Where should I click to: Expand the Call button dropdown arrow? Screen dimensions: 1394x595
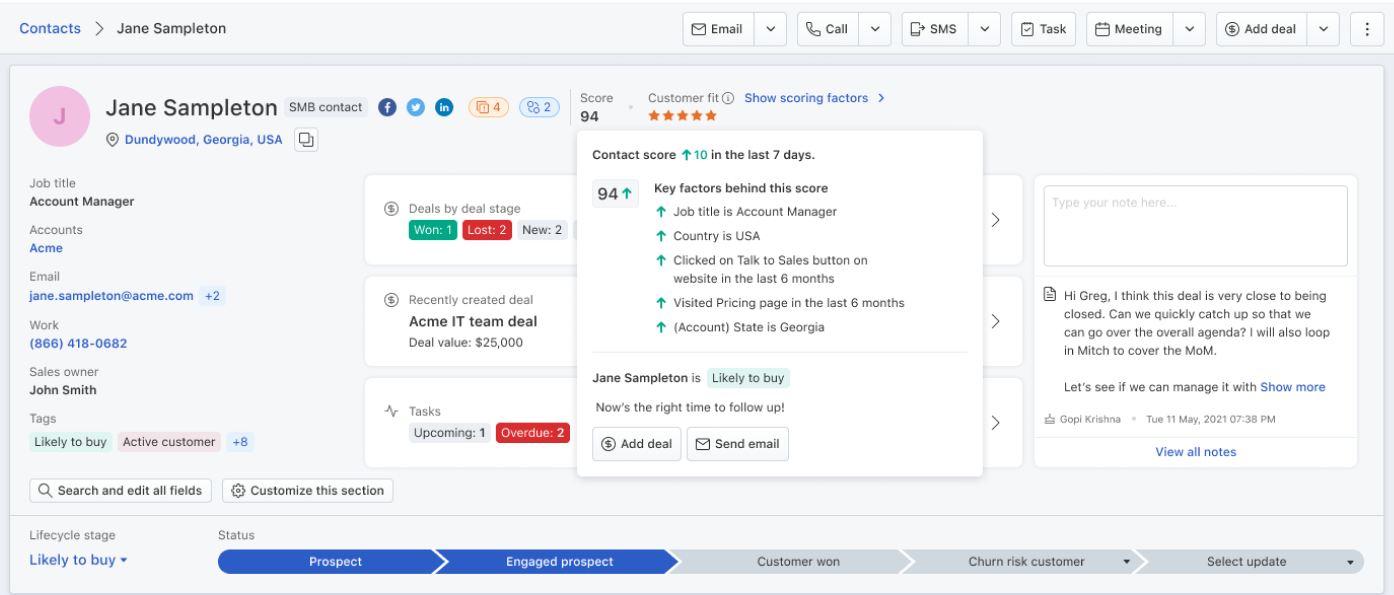[x=874, y=29]
